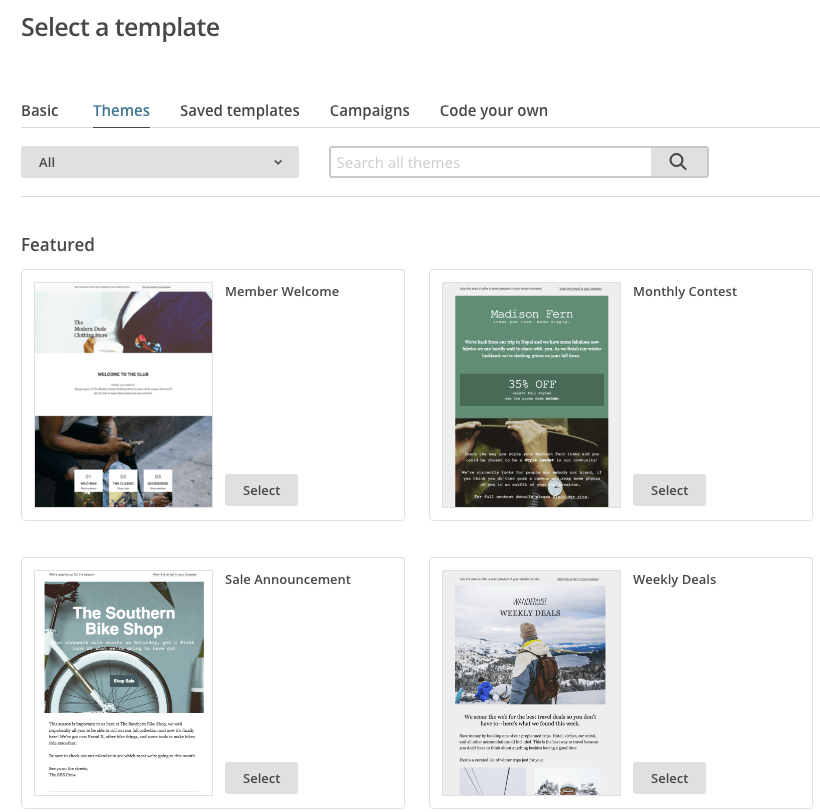
Task: Select the Member Welcome template
Action: click(x=261, y=490)
